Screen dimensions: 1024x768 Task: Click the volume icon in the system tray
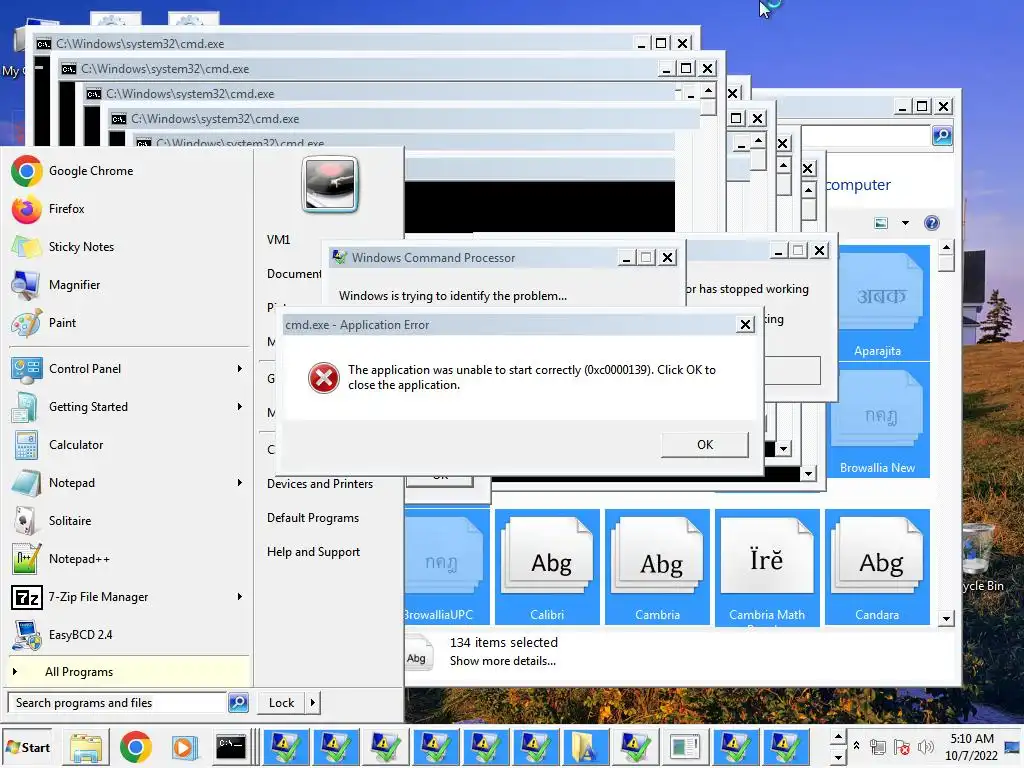925,747
